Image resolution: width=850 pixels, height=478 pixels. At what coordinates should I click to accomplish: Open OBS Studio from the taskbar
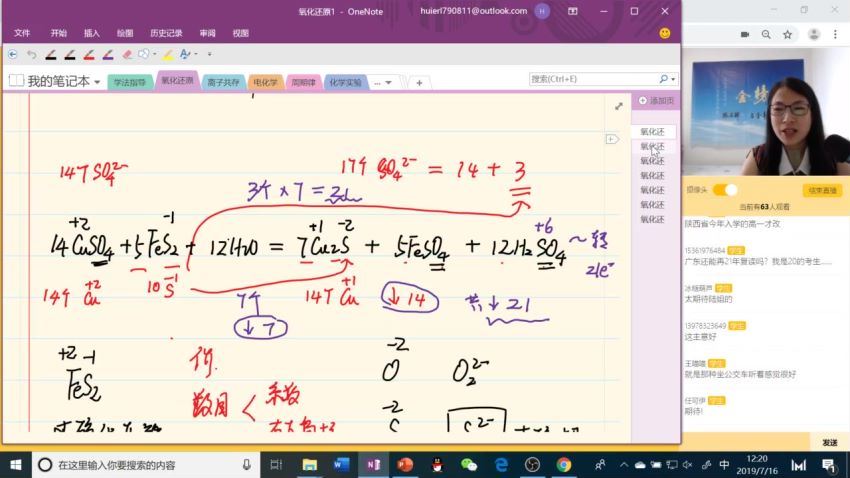[x=532, y=465]
